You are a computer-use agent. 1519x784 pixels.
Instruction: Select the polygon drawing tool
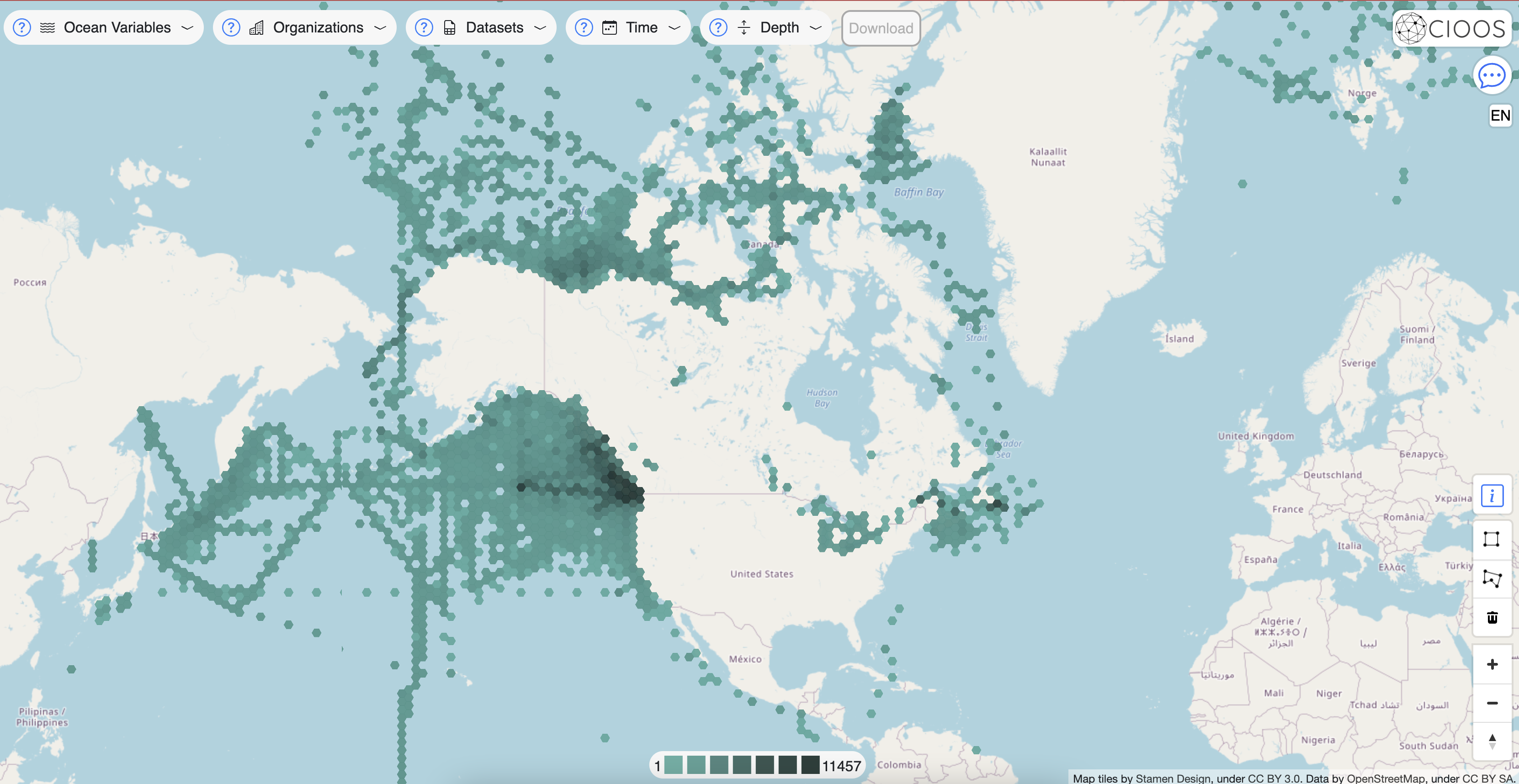click(x=1492, y=579)
